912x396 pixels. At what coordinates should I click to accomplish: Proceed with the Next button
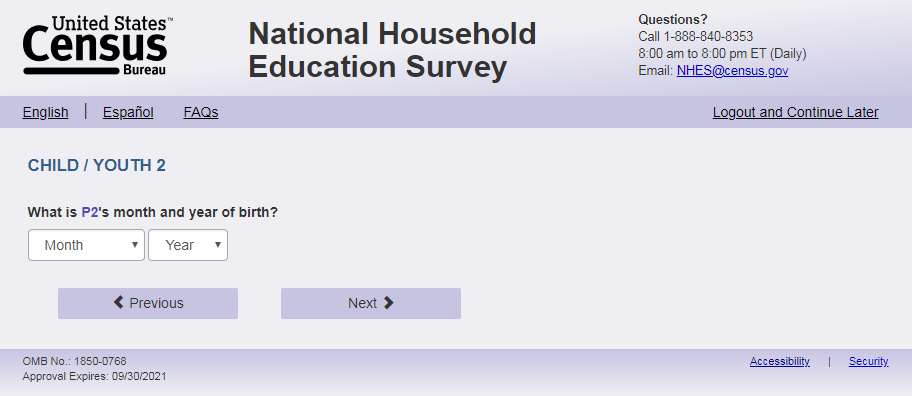[371, 303]
